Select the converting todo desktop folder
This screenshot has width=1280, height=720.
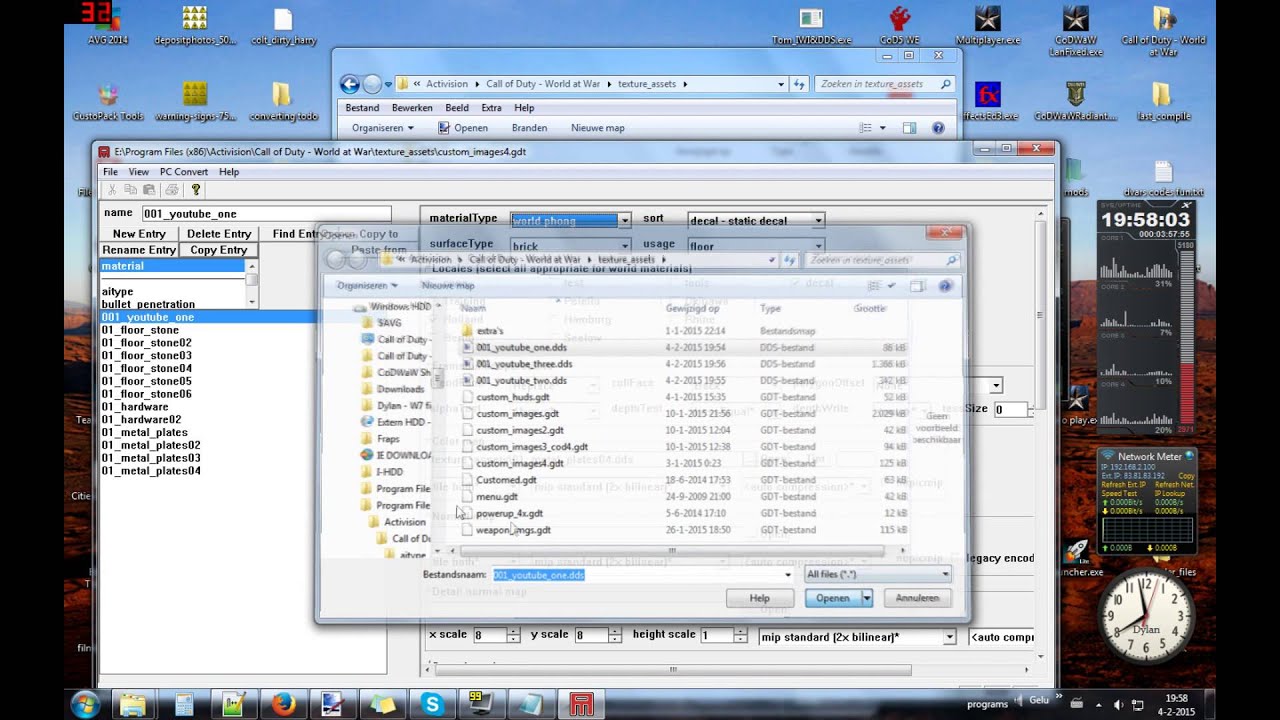pos(283,101)
